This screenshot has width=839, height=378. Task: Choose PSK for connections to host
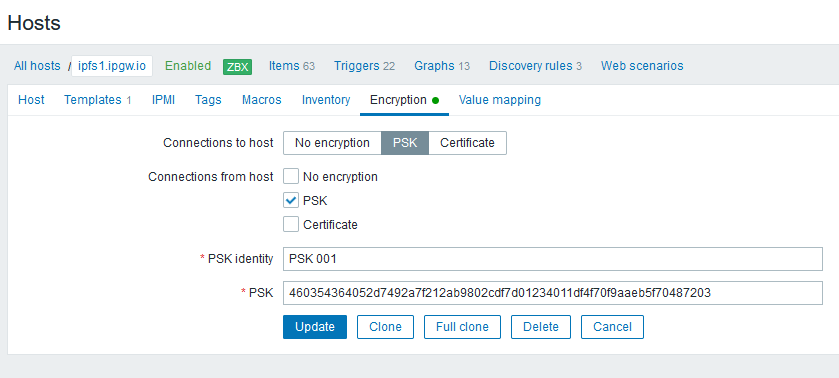click(405, 143)
